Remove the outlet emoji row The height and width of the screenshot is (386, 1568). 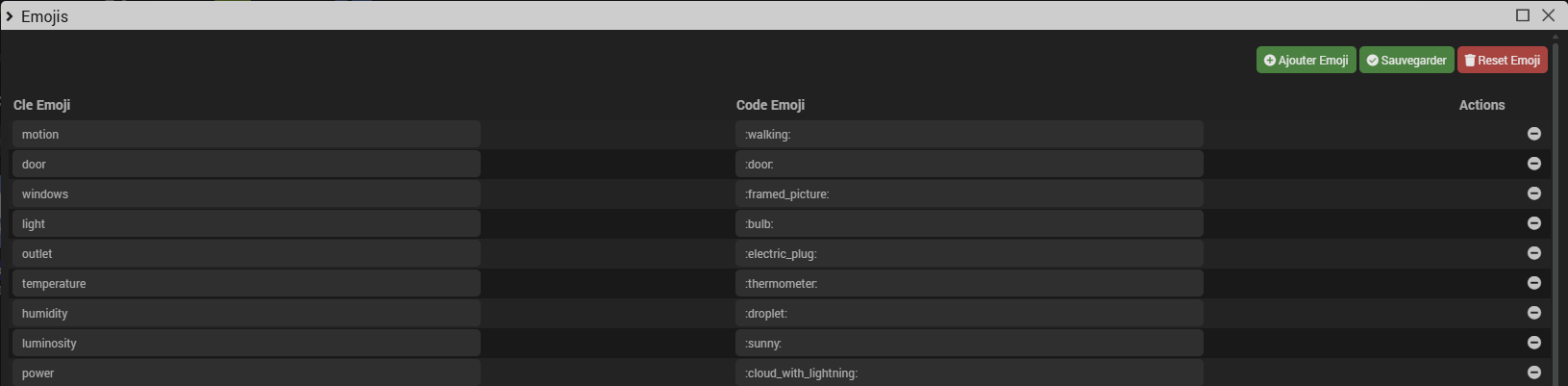1533,253
